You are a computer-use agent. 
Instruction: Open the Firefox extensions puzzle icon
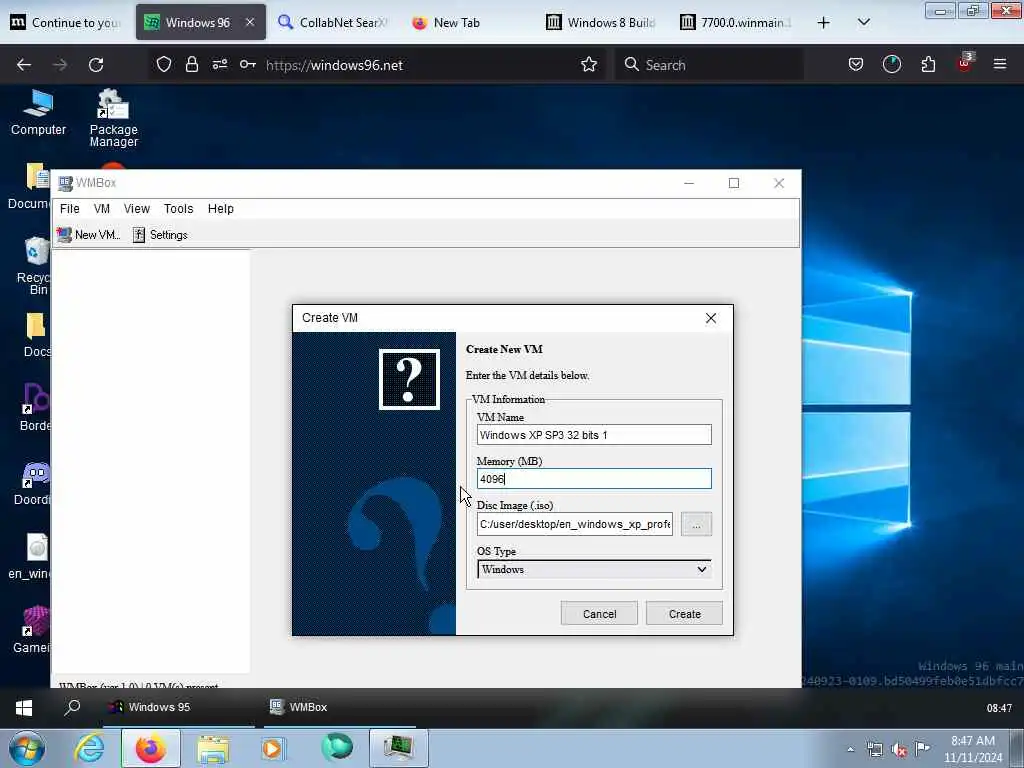click(x=928, y=64)
